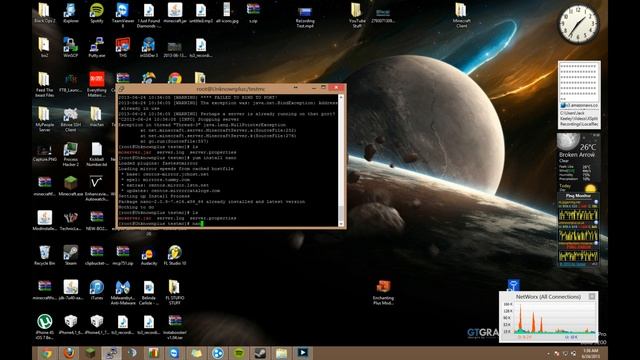Click the Broken Arrow weather gadget
Viewport: 640px width, 360px height.
(578, 162)
